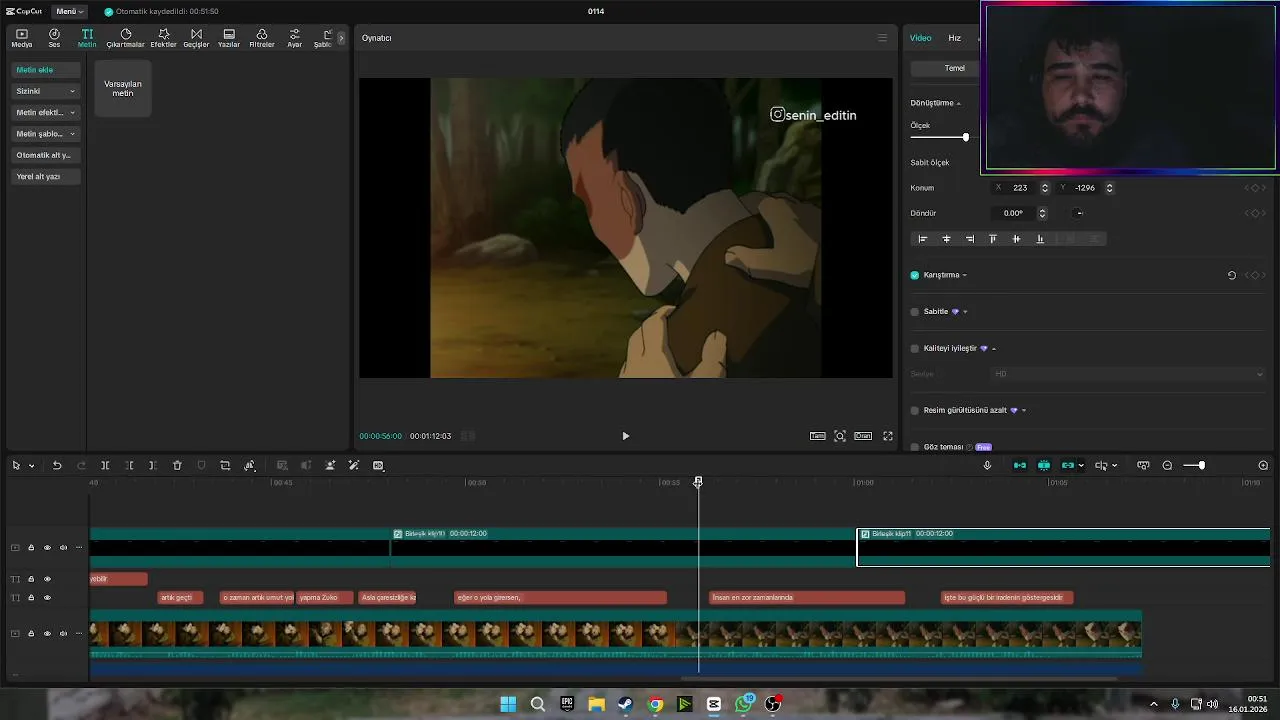Viewport: 1280px width, 720px height.
Task: Show more tabs with right chevron
Action: 341,38
